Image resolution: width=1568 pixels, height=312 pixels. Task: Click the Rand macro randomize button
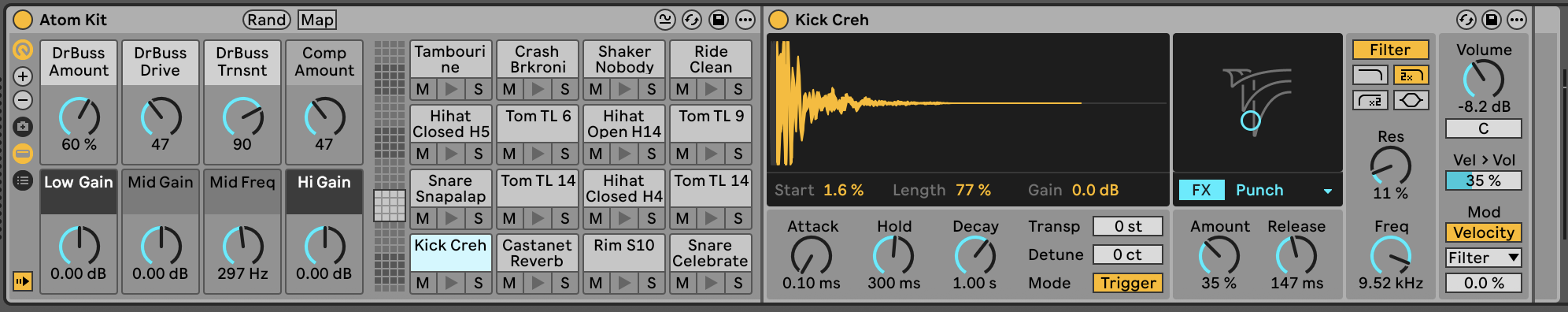(267, 20)
